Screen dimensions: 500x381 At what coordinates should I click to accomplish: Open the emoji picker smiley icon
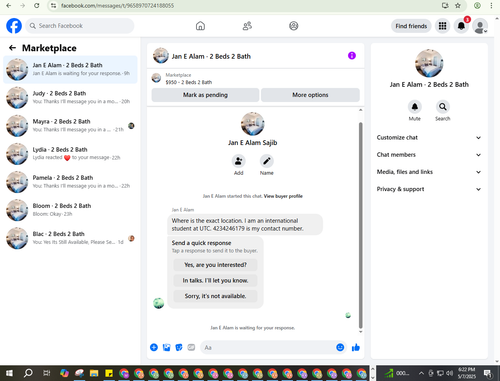340,347
